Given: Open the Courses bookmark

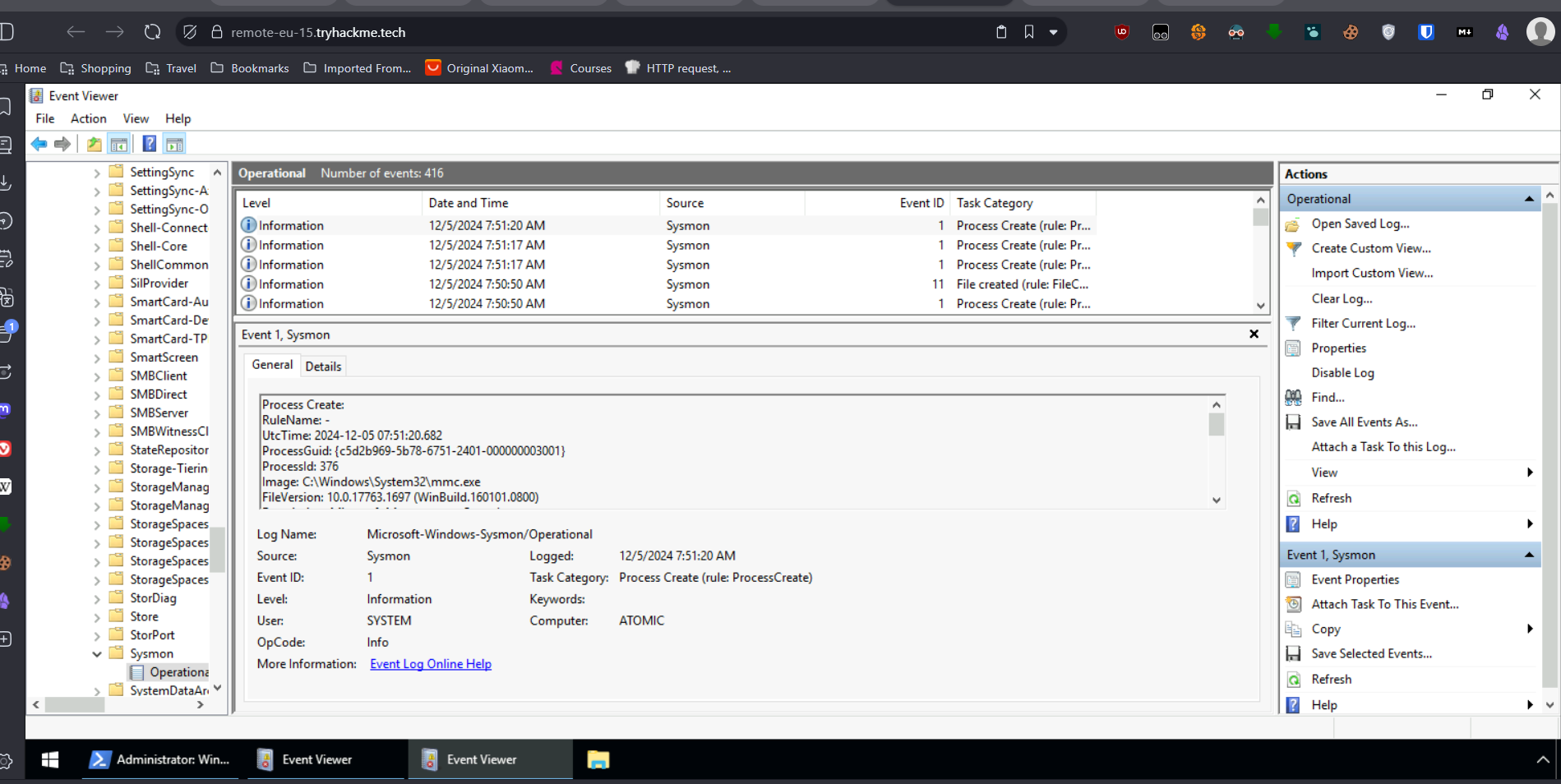Looking at the screenshot, I should (x=581, y=68).
